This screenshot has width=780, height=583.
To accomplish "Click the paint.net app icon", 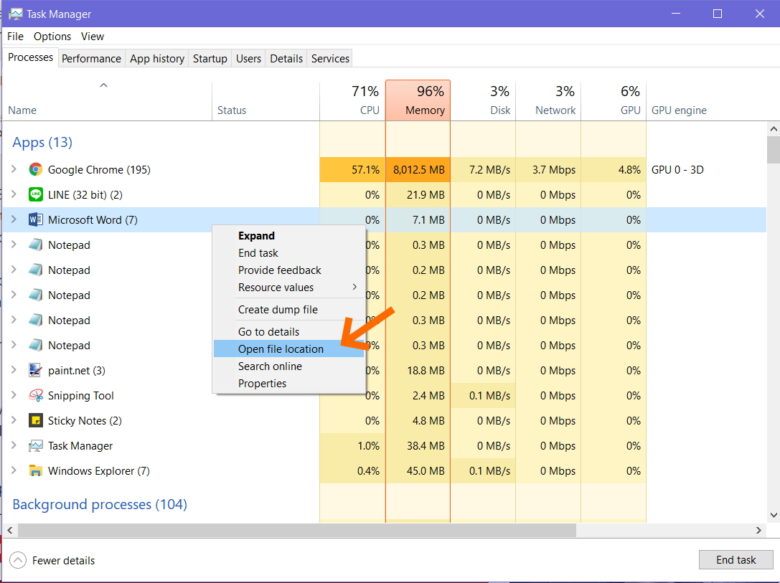I will 36,371.
